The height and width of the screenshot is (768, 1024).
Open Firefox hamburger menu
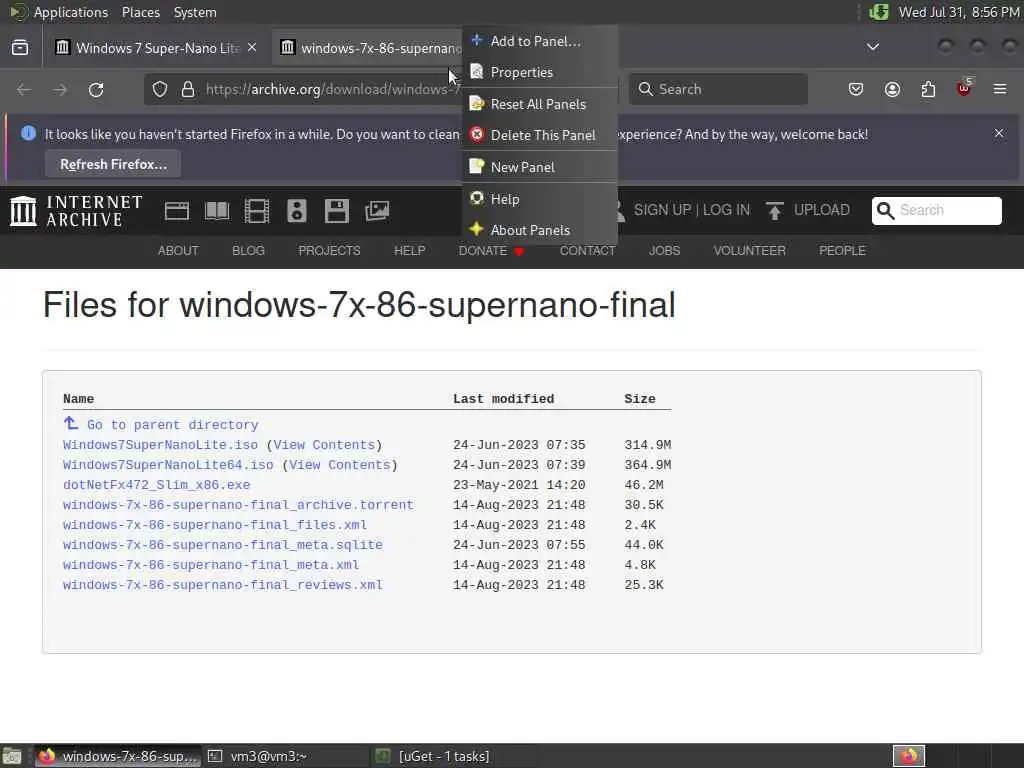pyautogui.click(x=1000, y=89)
